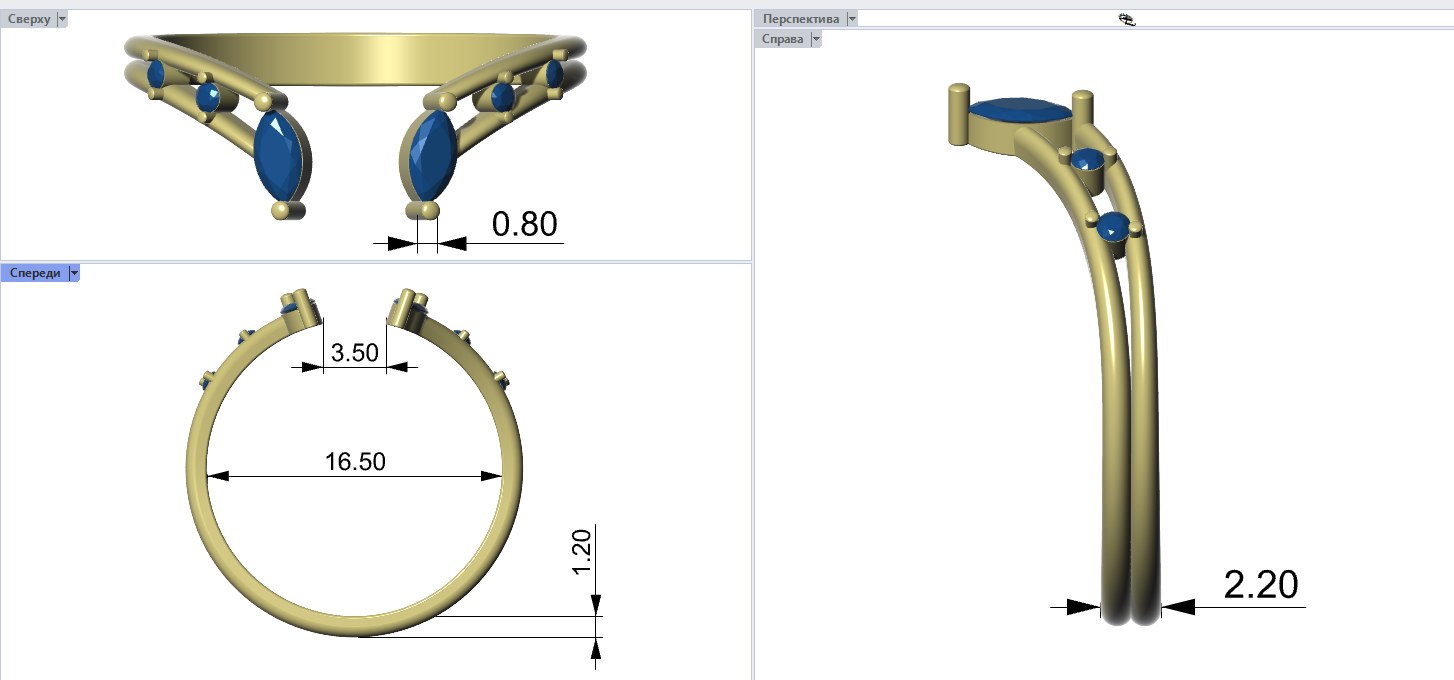Open the Перспектива viewport dropdown arrow

pos(851,19)
